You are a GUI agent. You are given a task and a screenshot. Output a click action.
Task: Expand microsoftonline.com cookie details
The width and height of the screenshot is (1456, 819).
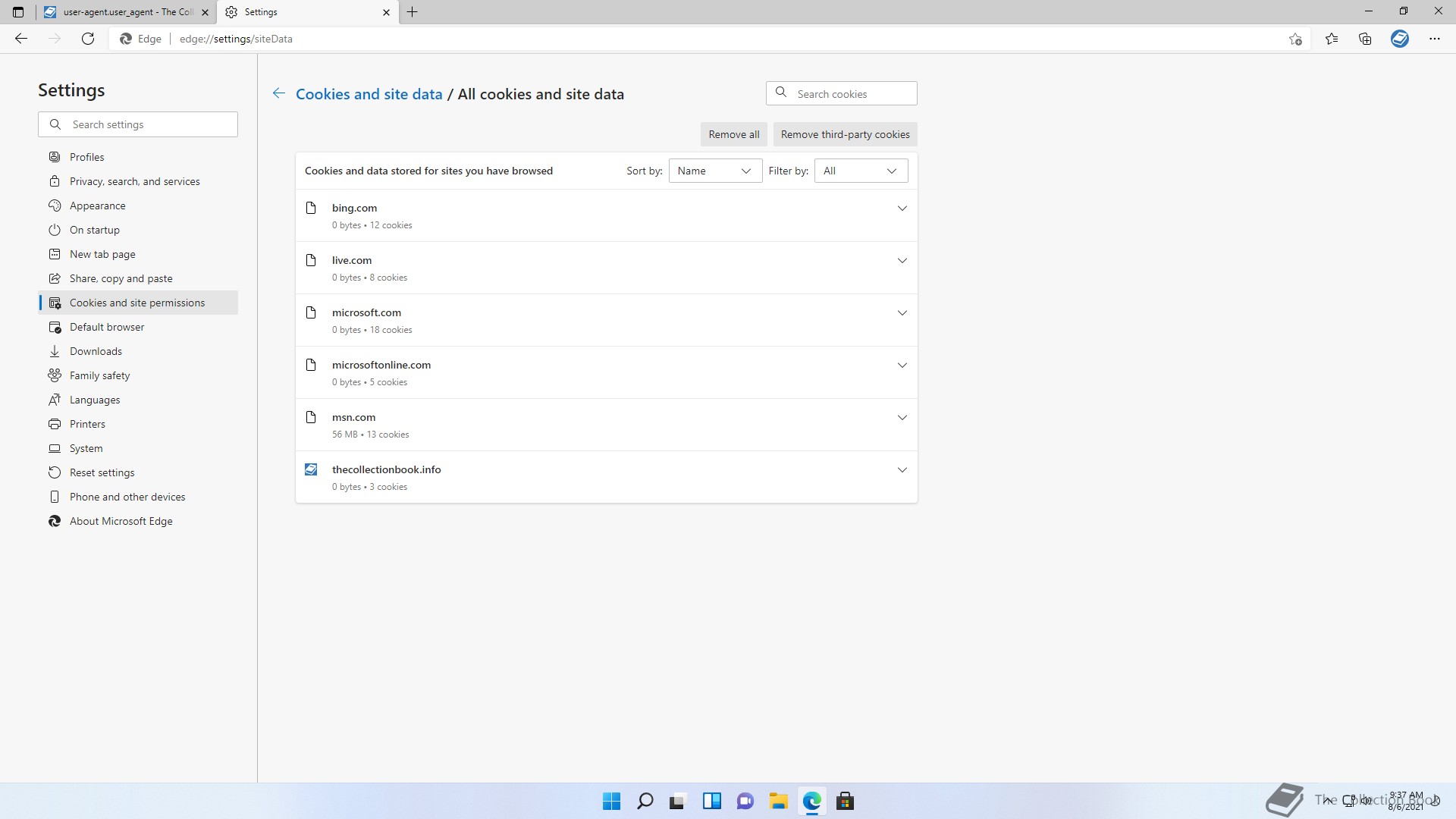[x=902, y=365]
